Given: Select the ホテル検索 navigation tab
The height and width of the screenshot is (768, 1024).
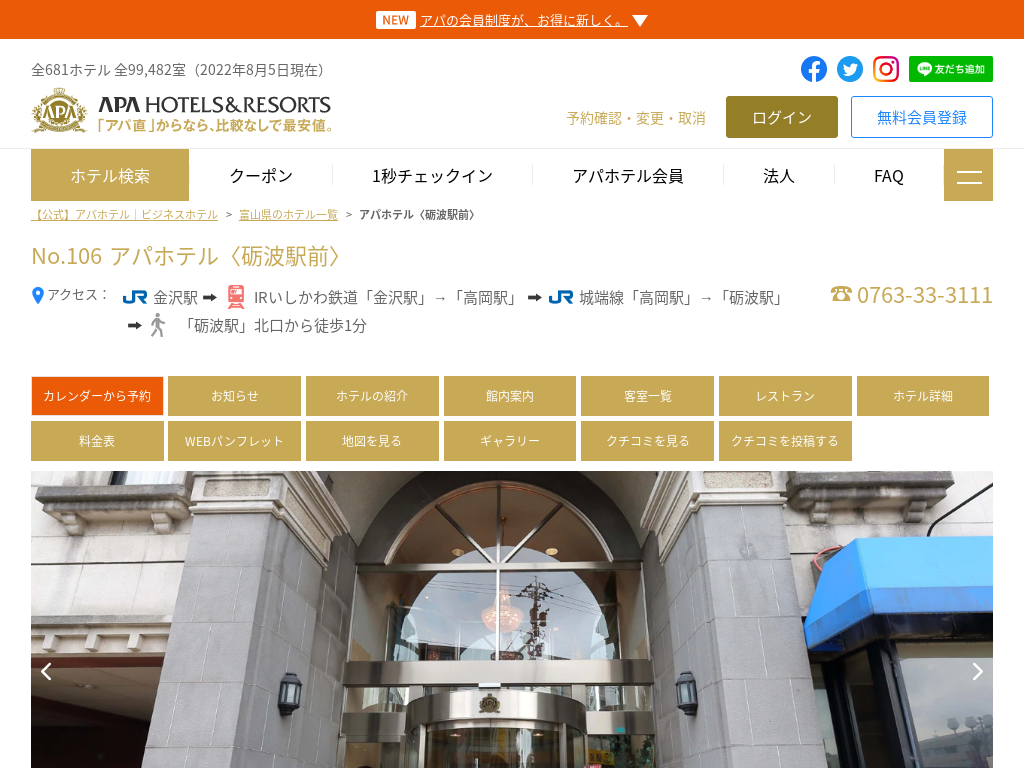Looking at the screenshot, I should (x=110, y=176).
